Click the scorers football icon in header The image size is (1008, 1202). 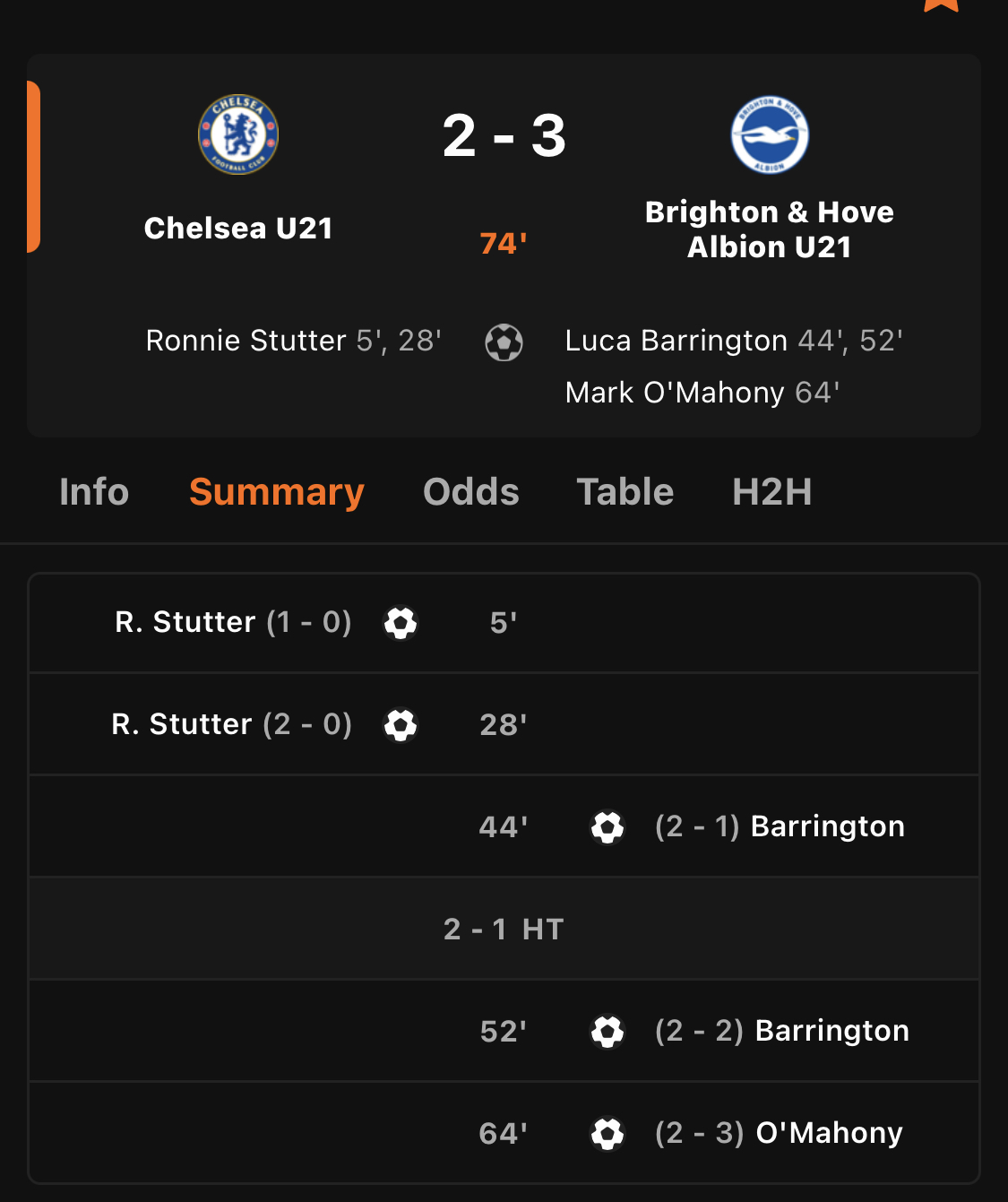click(504, 342)
